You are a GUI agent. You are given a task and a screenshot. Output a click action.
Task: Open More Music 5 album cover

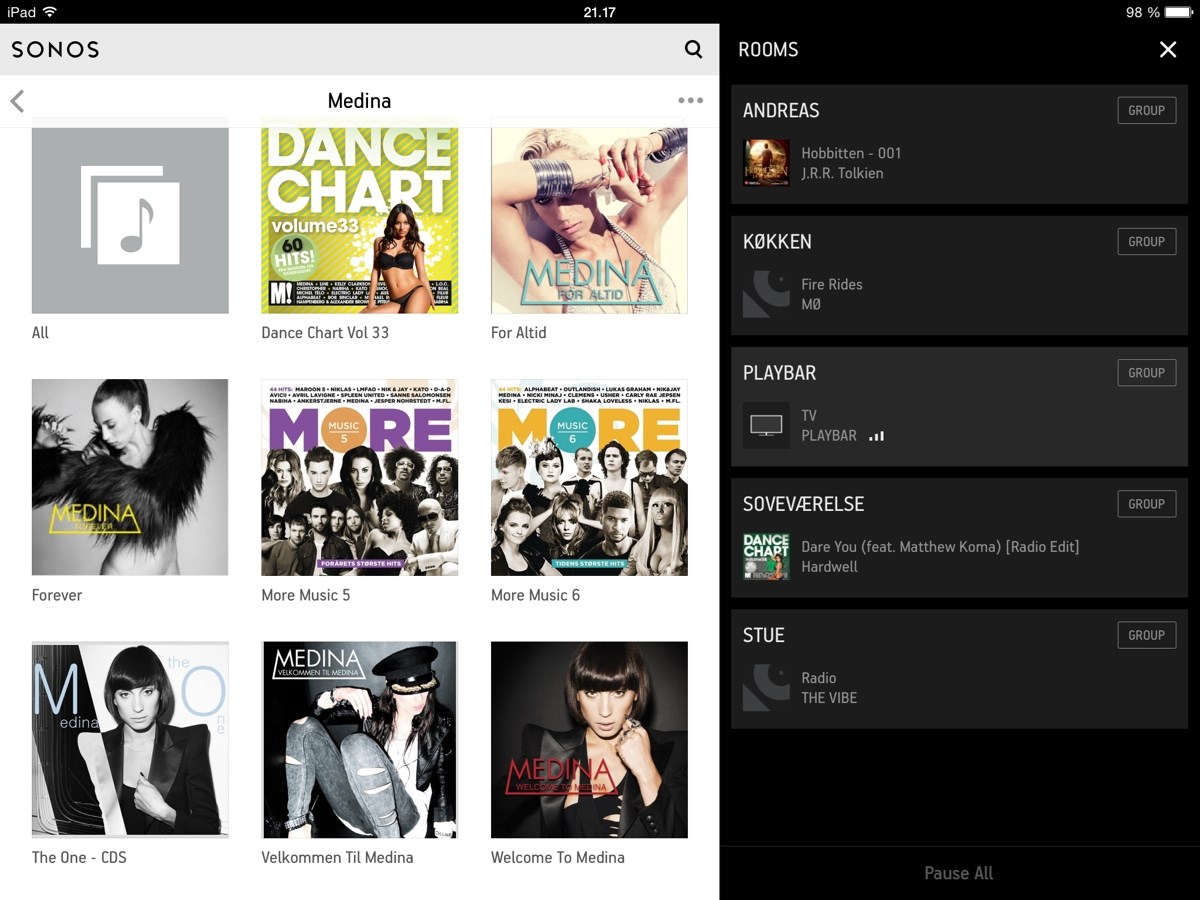[x=360, y=477]
